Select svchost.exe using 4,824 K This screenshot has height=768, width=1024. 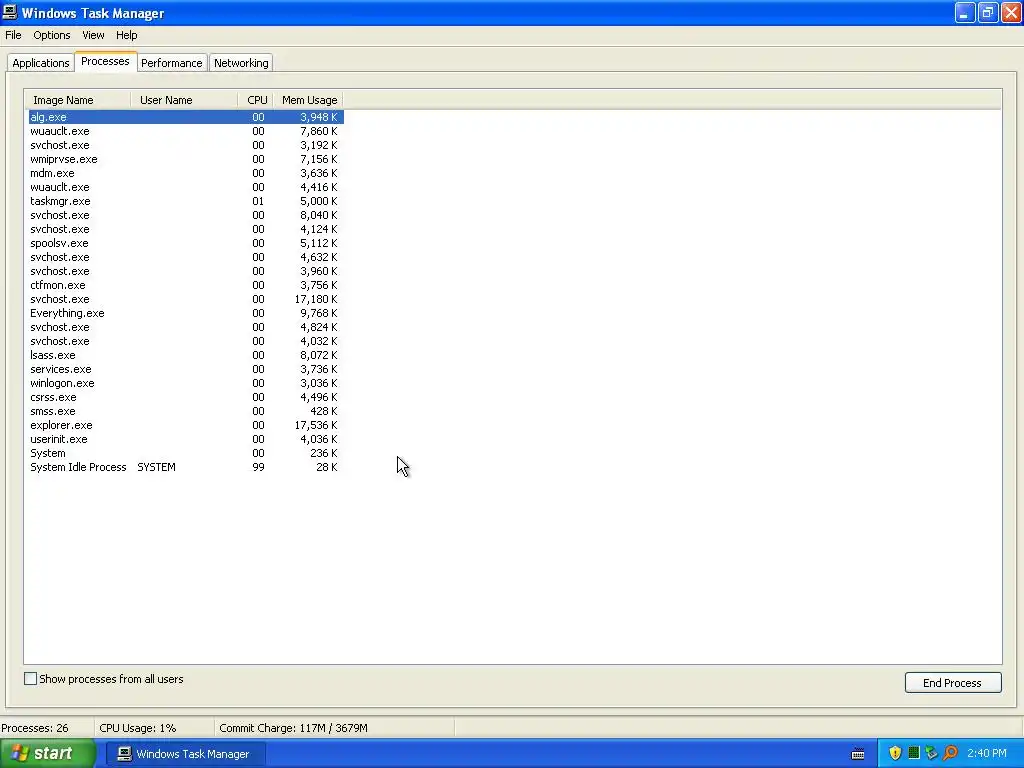click(x=186, y=327)
